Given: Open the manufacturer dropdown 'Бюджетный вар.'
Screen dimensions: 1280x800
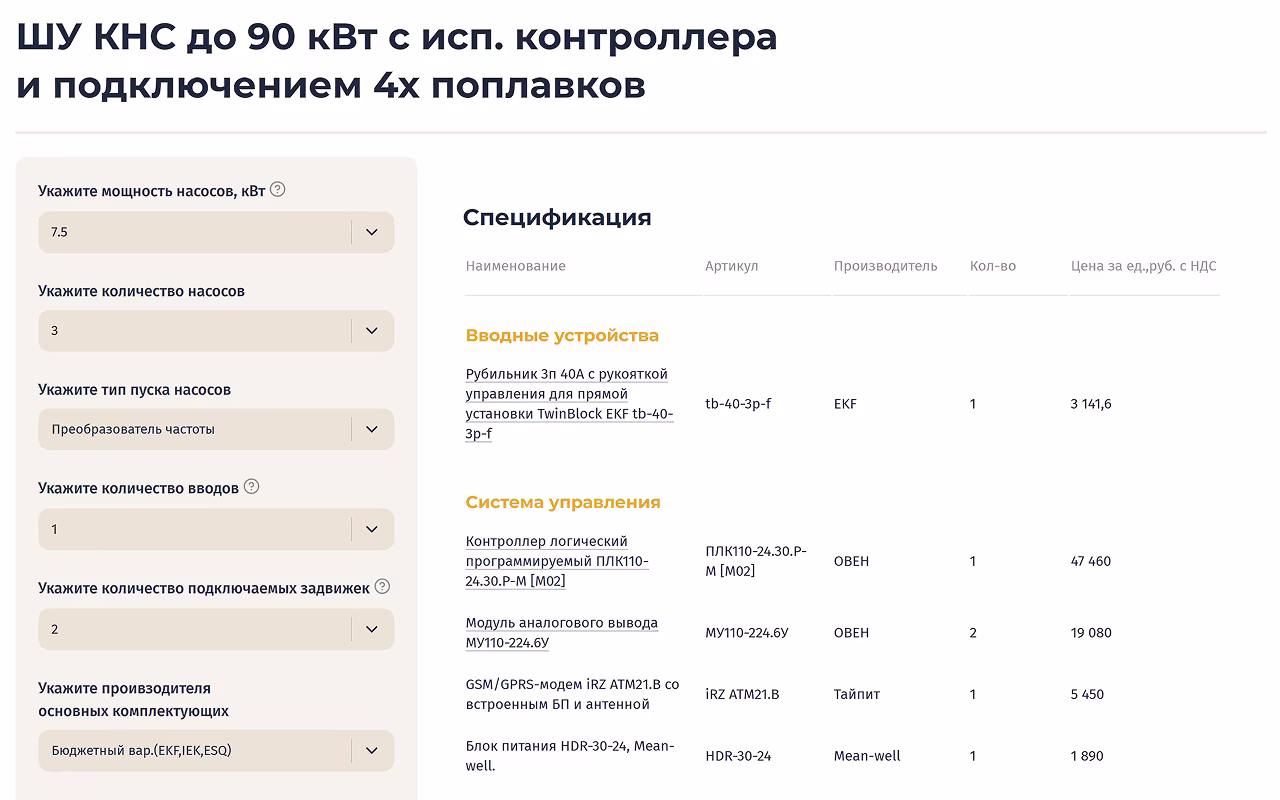Looking at the screenshot, I should (216, 750).
